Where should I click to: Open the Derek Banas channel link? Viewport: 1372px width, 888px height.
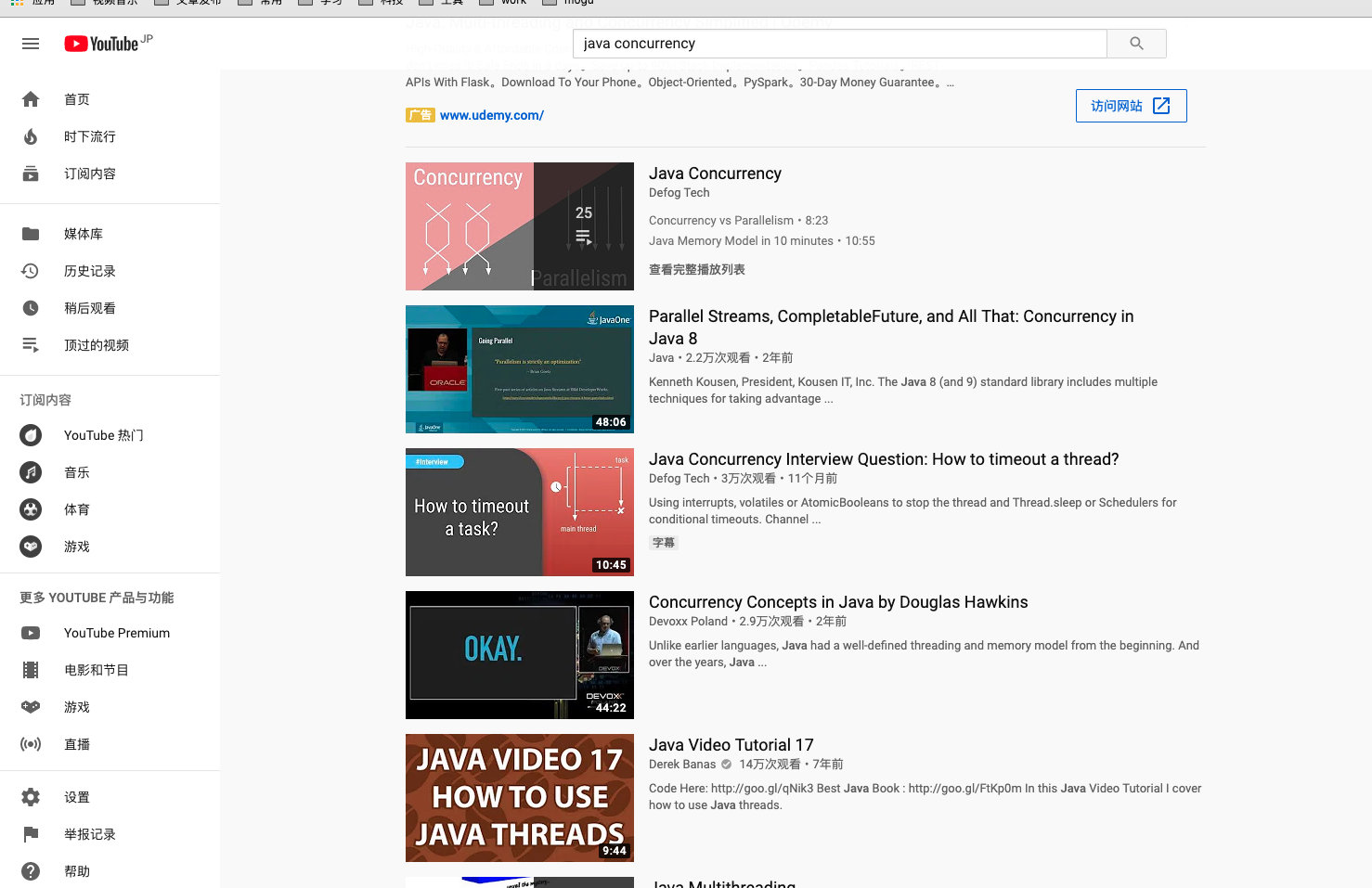click(x=682, y=765)
